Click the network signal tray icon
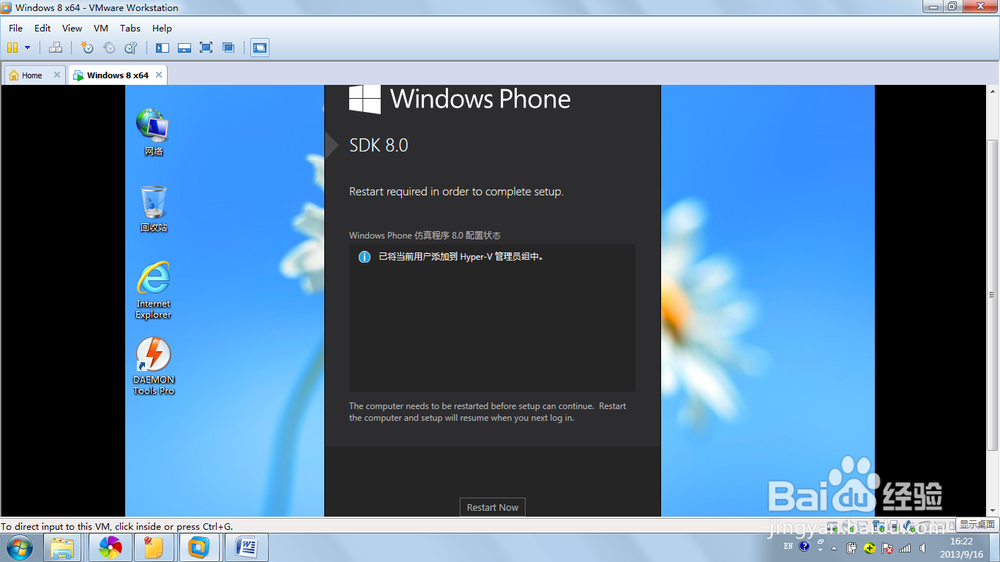 tap(905, 548)
